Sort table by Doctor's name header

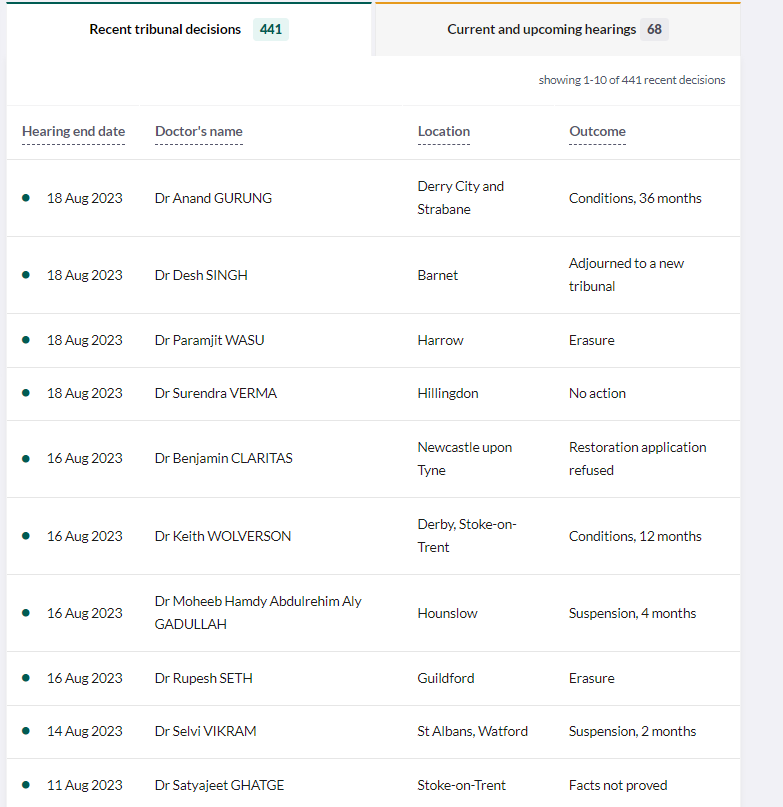[198, 132]
